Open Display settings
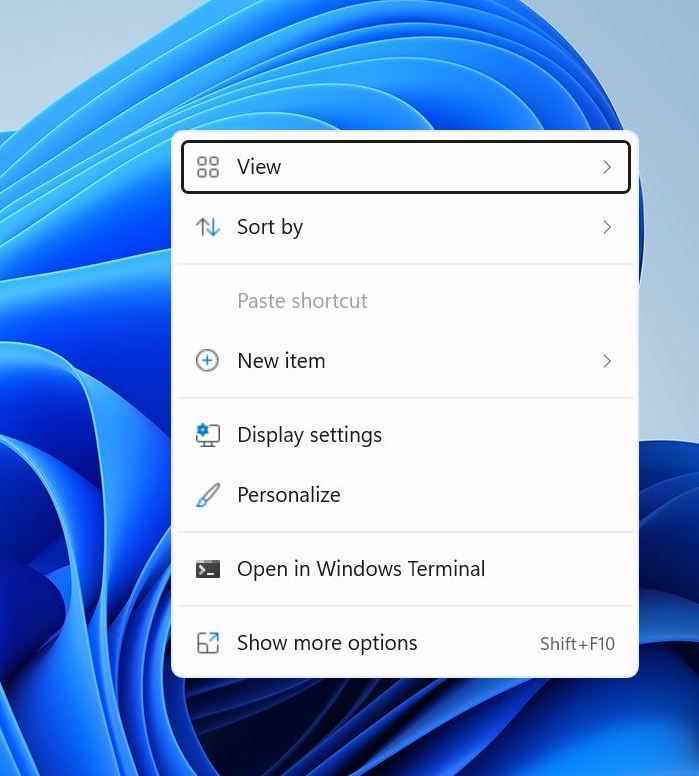Screen dimensions: 699x776 [x=405, y=435]
